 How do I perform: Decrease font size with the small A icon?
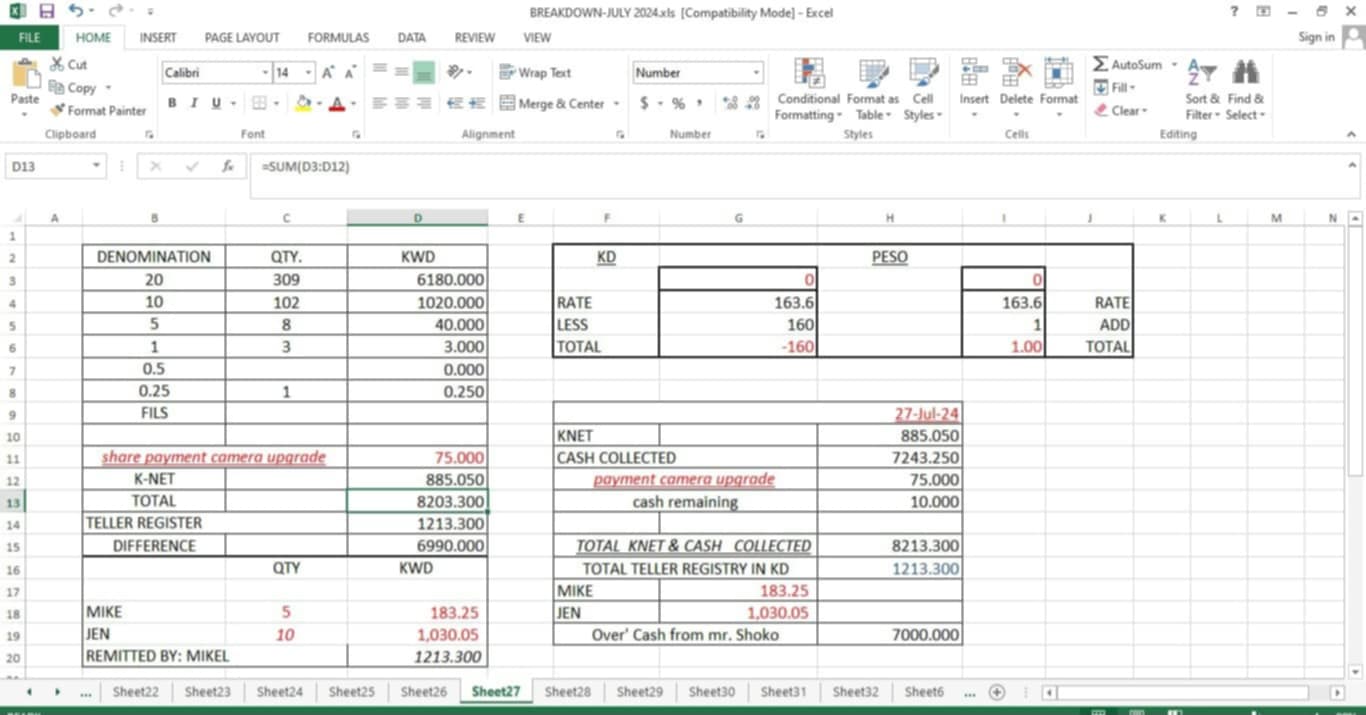click(350, 73)
